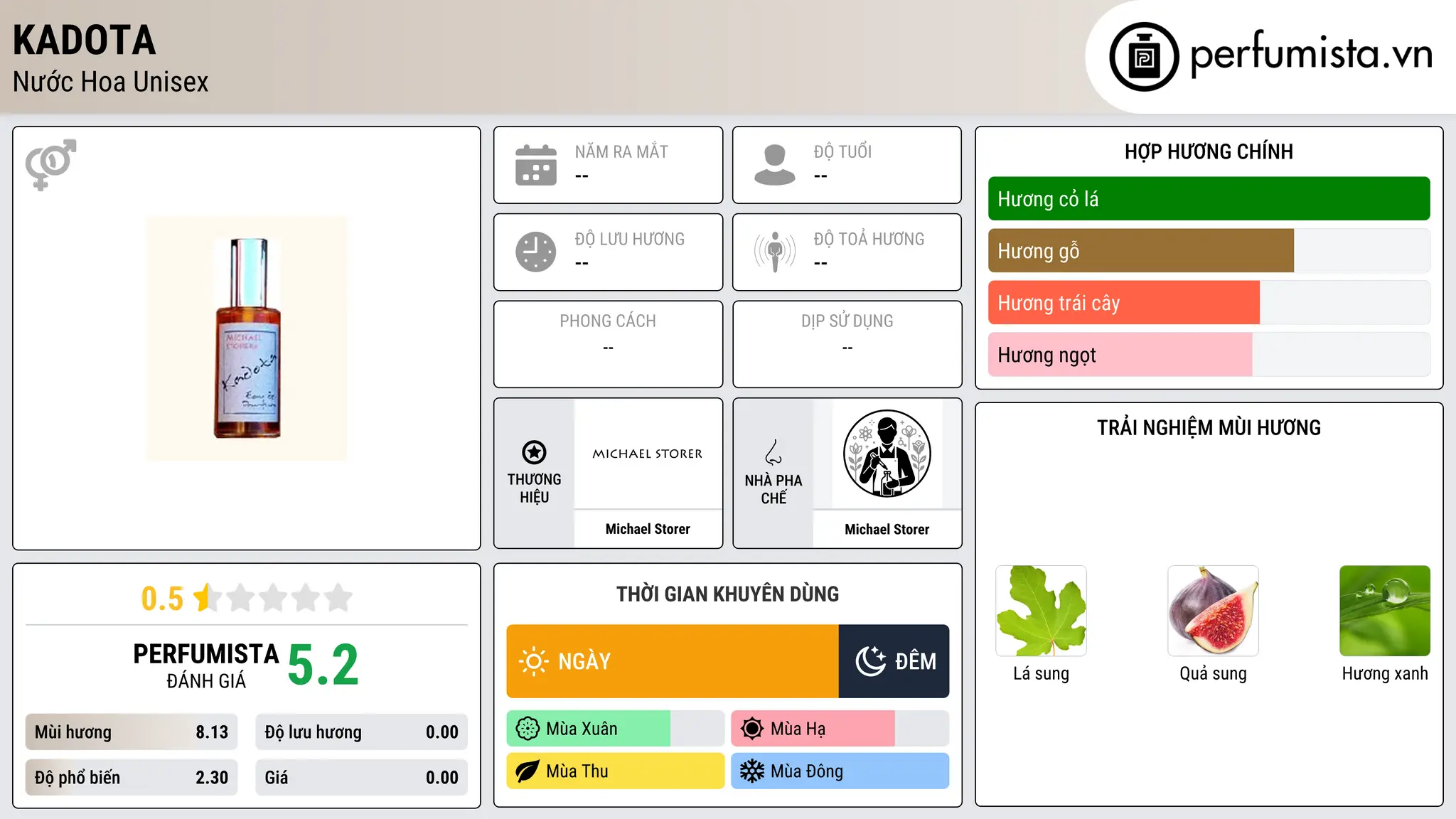Screen dimensions: 1456x819
Task: Click the flower icon for Mùa Xuân
Action: click(x=528, y=729)
